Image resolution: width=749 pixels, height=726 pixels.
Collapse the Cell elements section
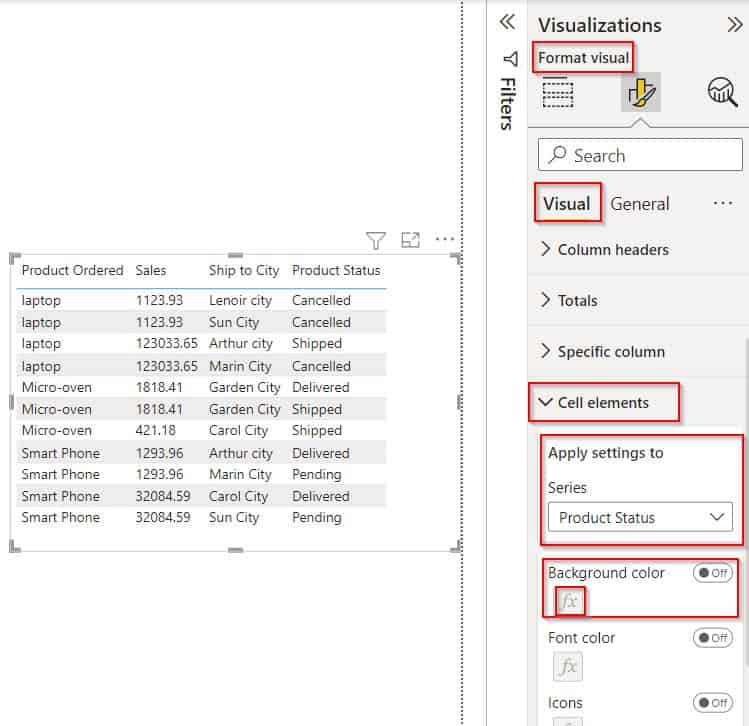594,403
